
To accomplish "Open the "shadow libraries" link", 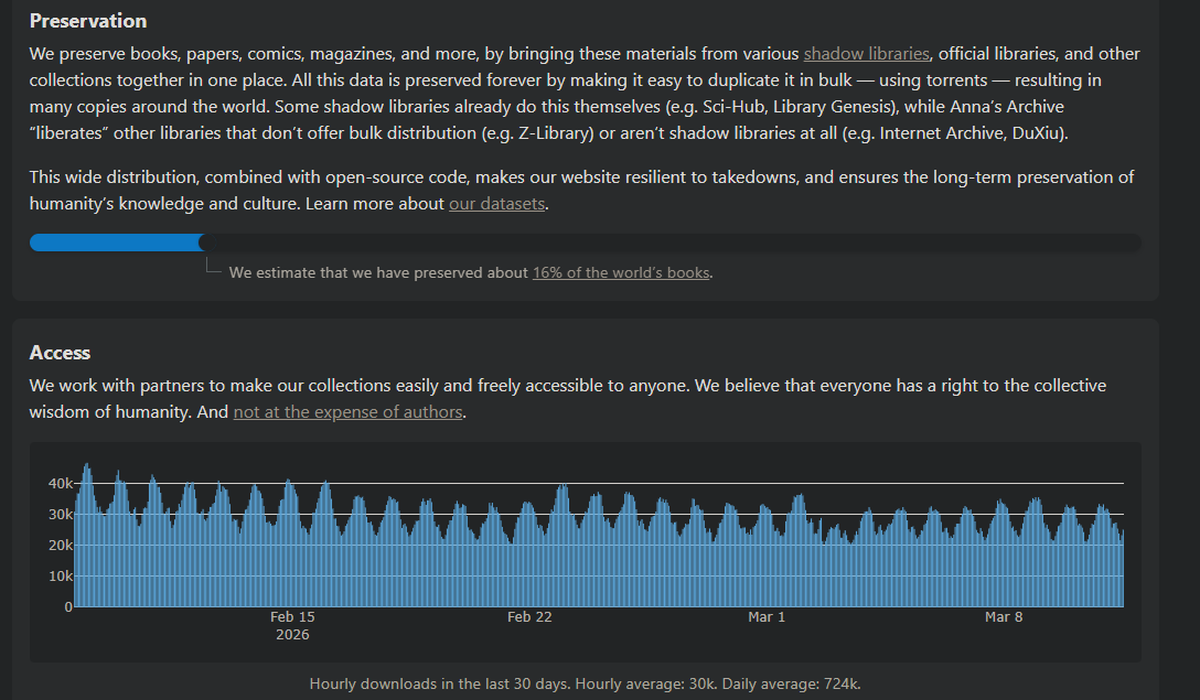I will click(866, 54).
